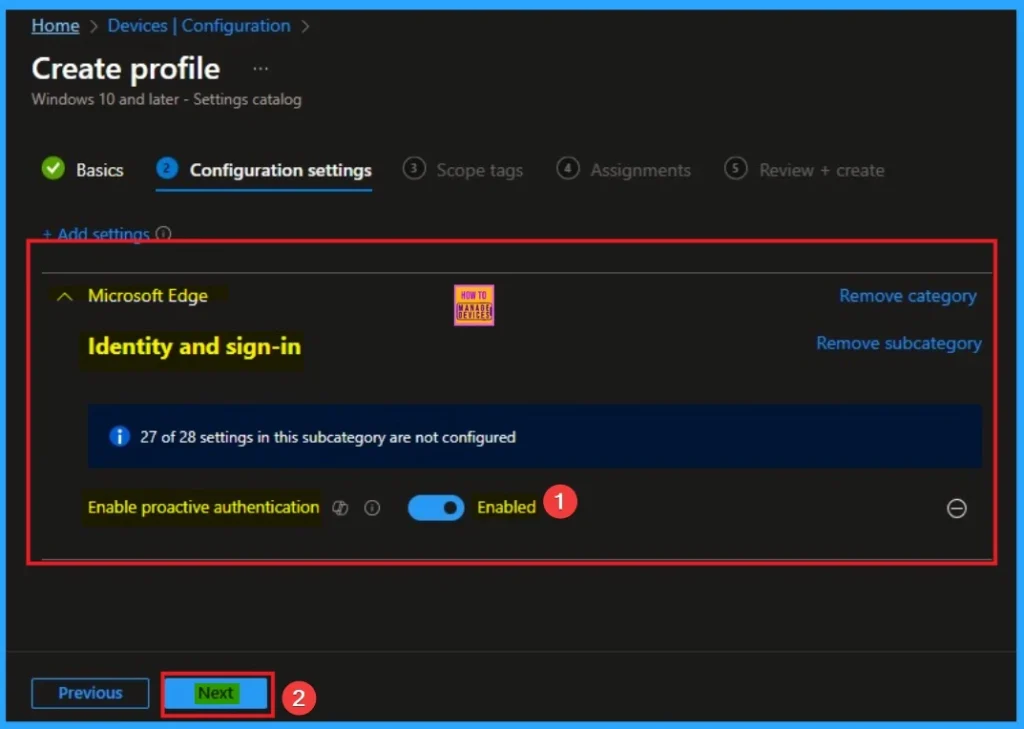Click the Copilot icon beside proactive authentication

[340, 508]
